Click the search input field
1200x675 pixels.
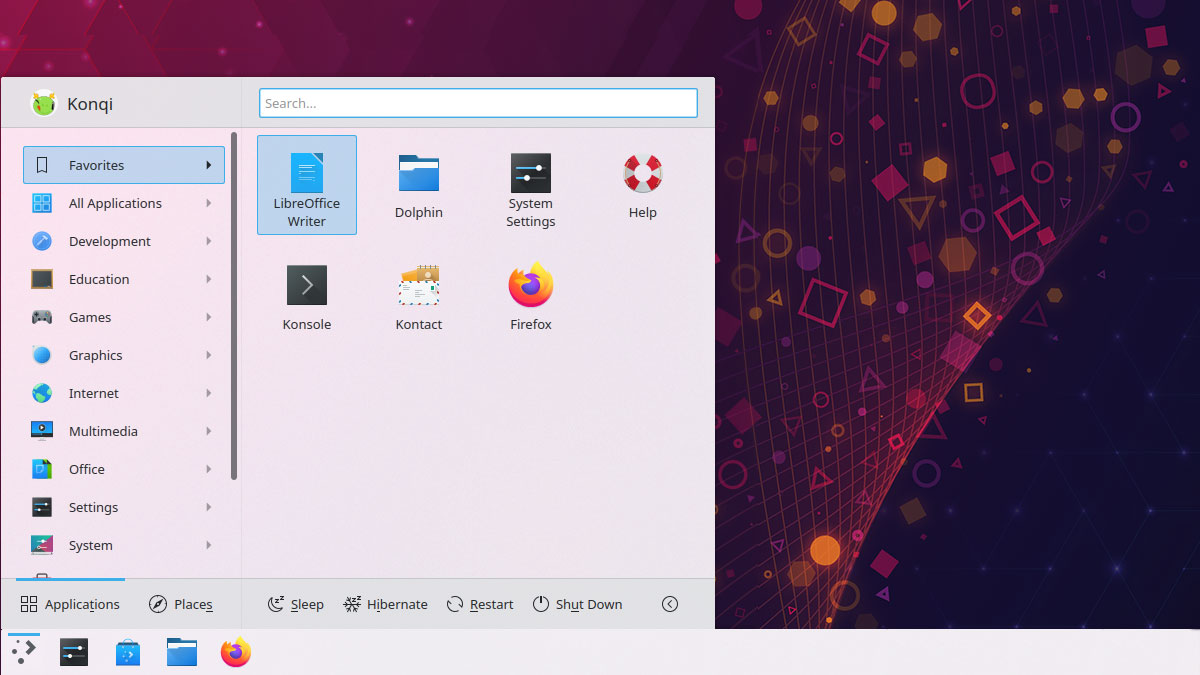[478, 103]
